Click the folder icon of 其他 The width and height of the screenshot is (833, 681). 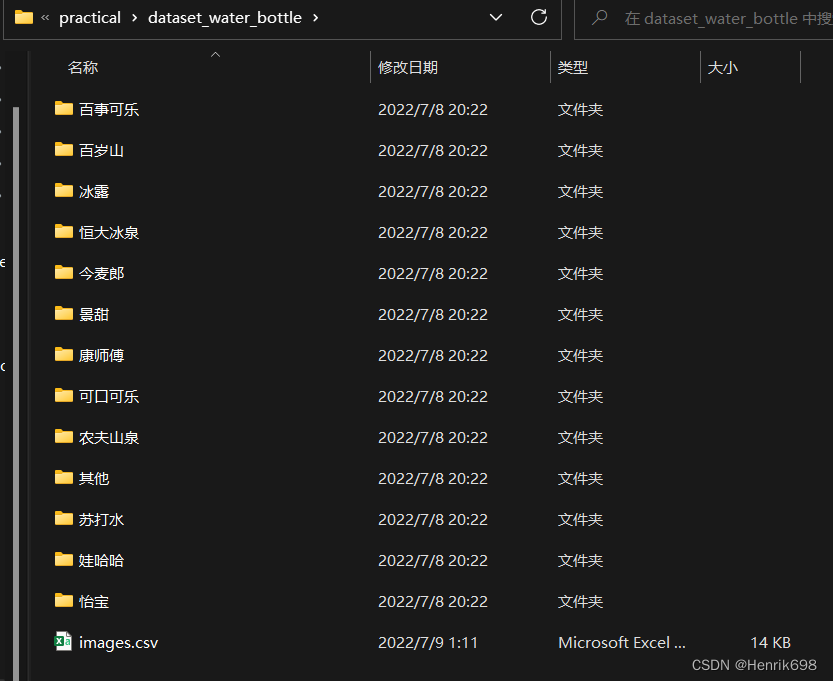coord(64,478)
